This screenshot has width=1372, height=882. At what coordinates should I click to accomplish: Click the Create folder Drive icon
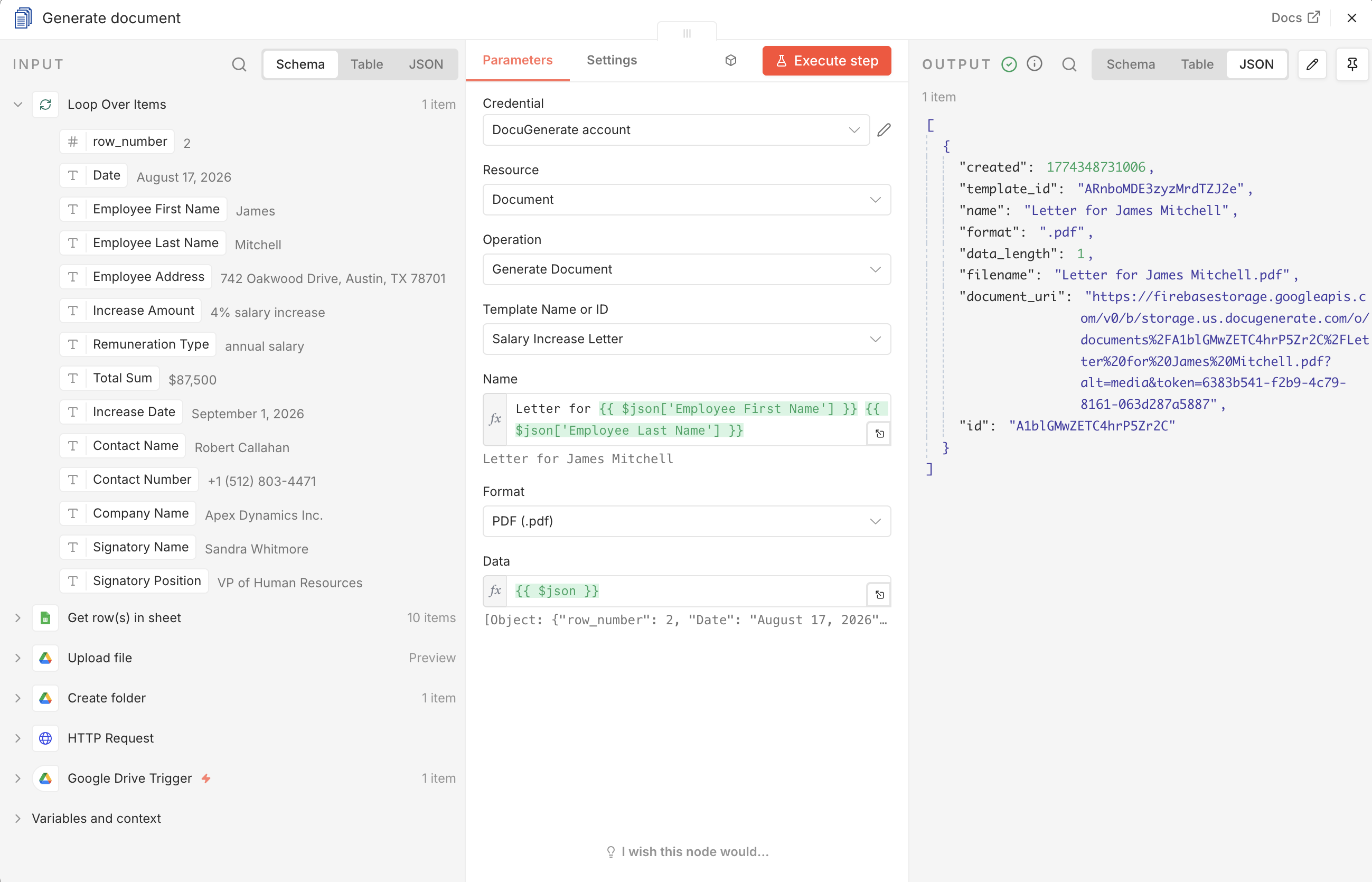(45, 698)
